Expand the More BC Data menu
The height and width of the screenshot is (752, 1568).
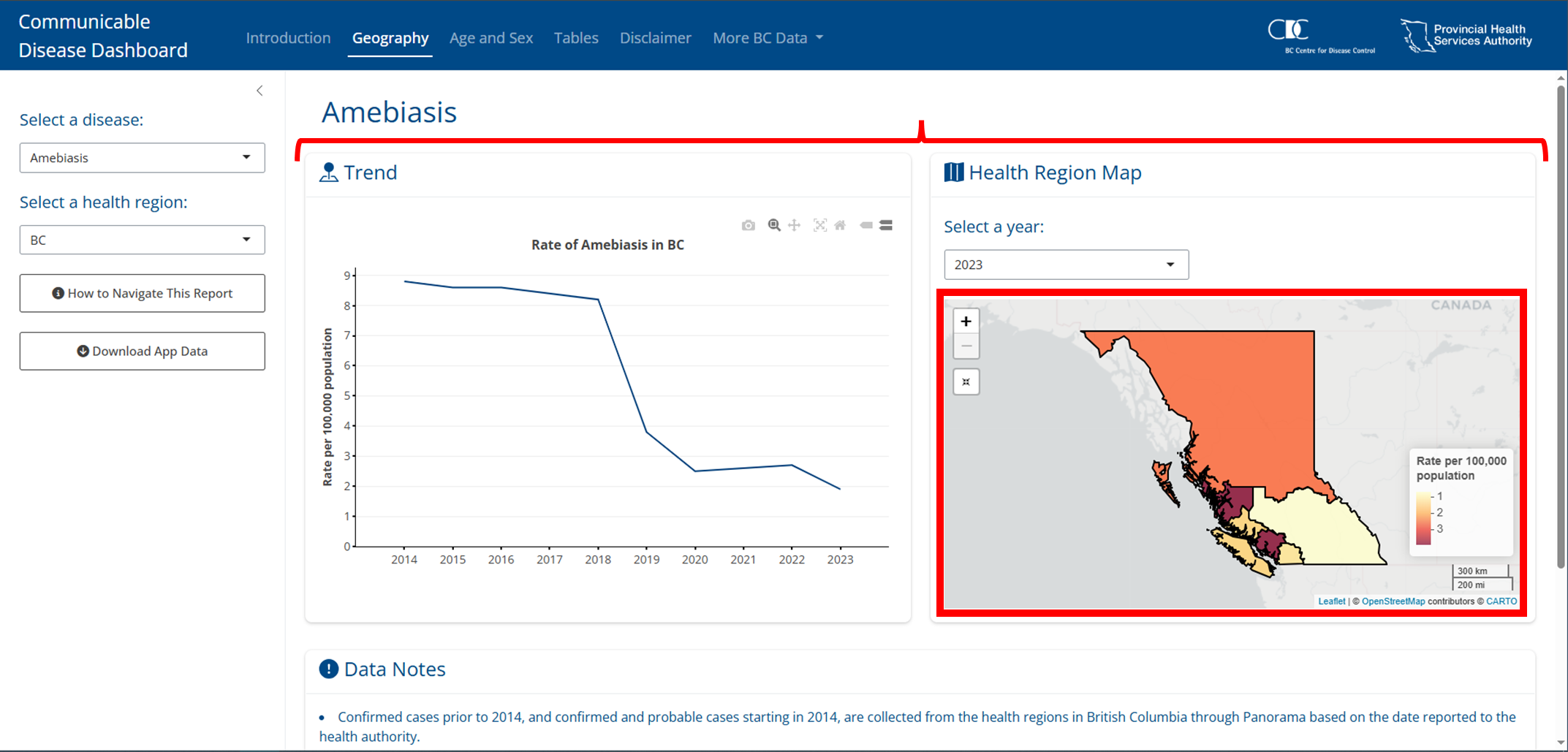coord(768,38)
